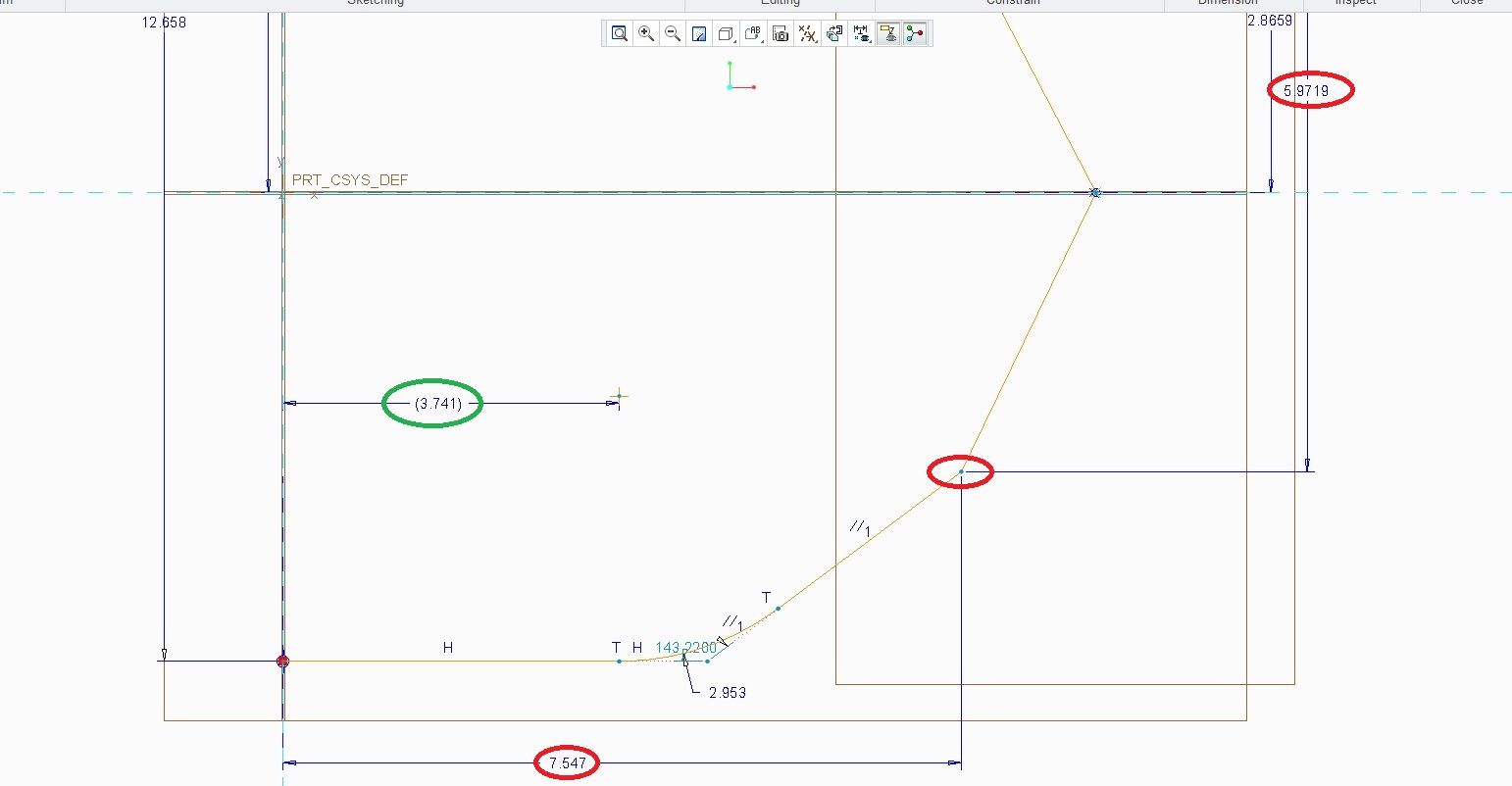Select the H constraint above the long horizontal line
The image size is (1512, 786).
pyautogui.click(x=448, y=648)
